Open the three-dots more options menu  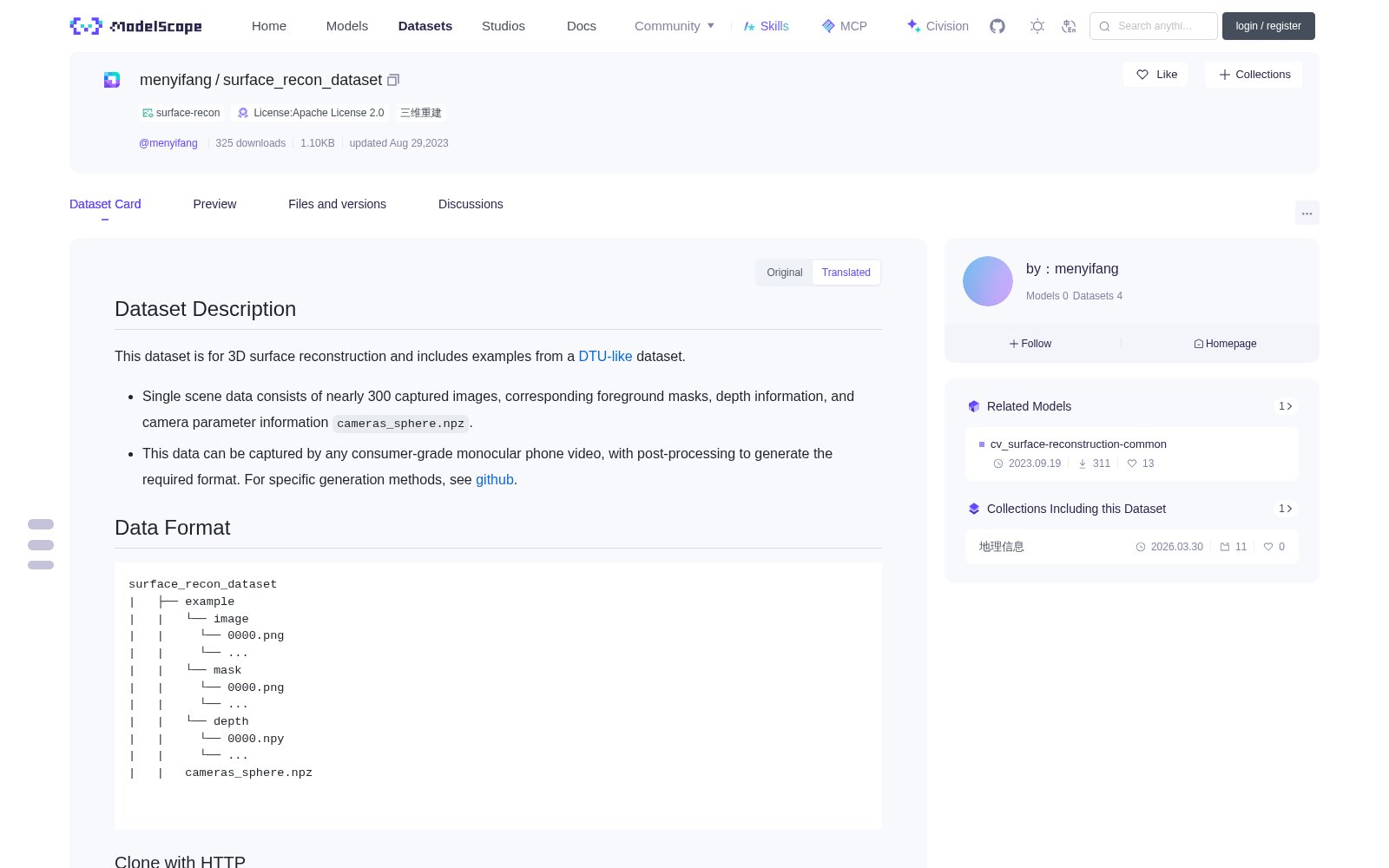pyautogui.click(x=1307, y=214)
